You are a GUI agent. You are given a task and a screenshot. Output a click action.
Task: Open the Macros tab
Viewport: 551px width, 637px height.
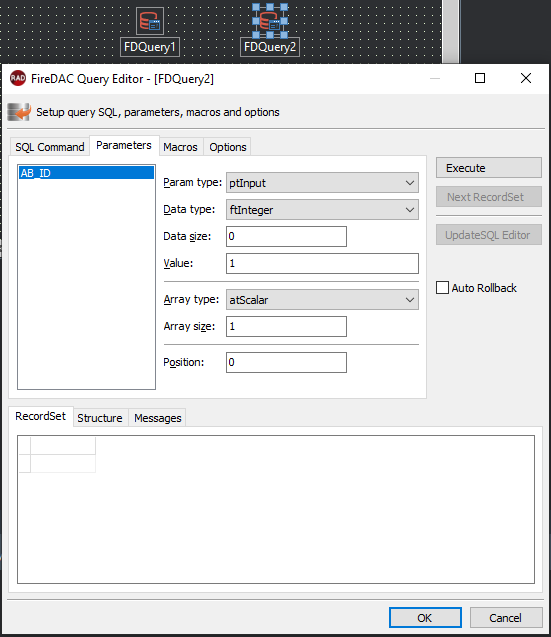coord(180,147)
